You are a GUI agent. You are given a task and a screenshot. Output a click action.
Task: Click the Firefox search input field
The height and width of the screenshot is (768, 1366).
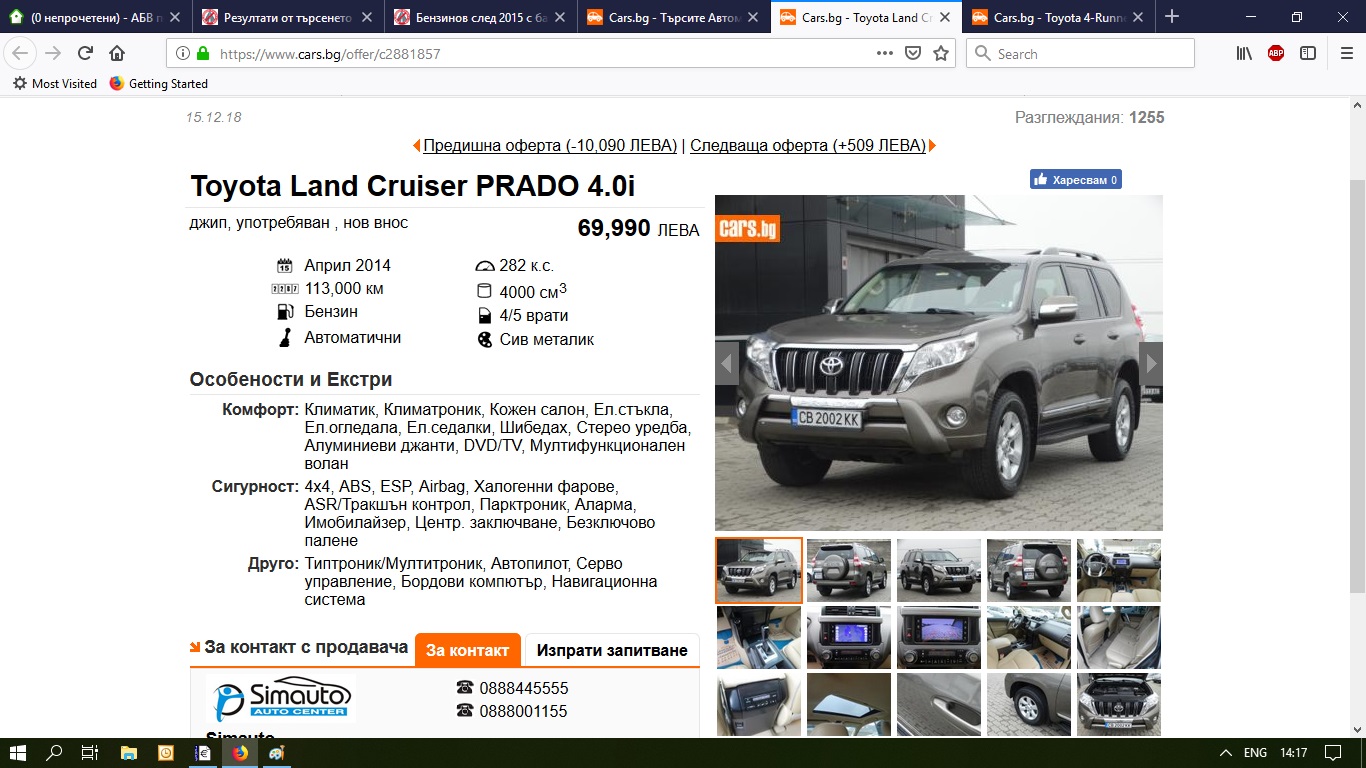(1081, 54)
